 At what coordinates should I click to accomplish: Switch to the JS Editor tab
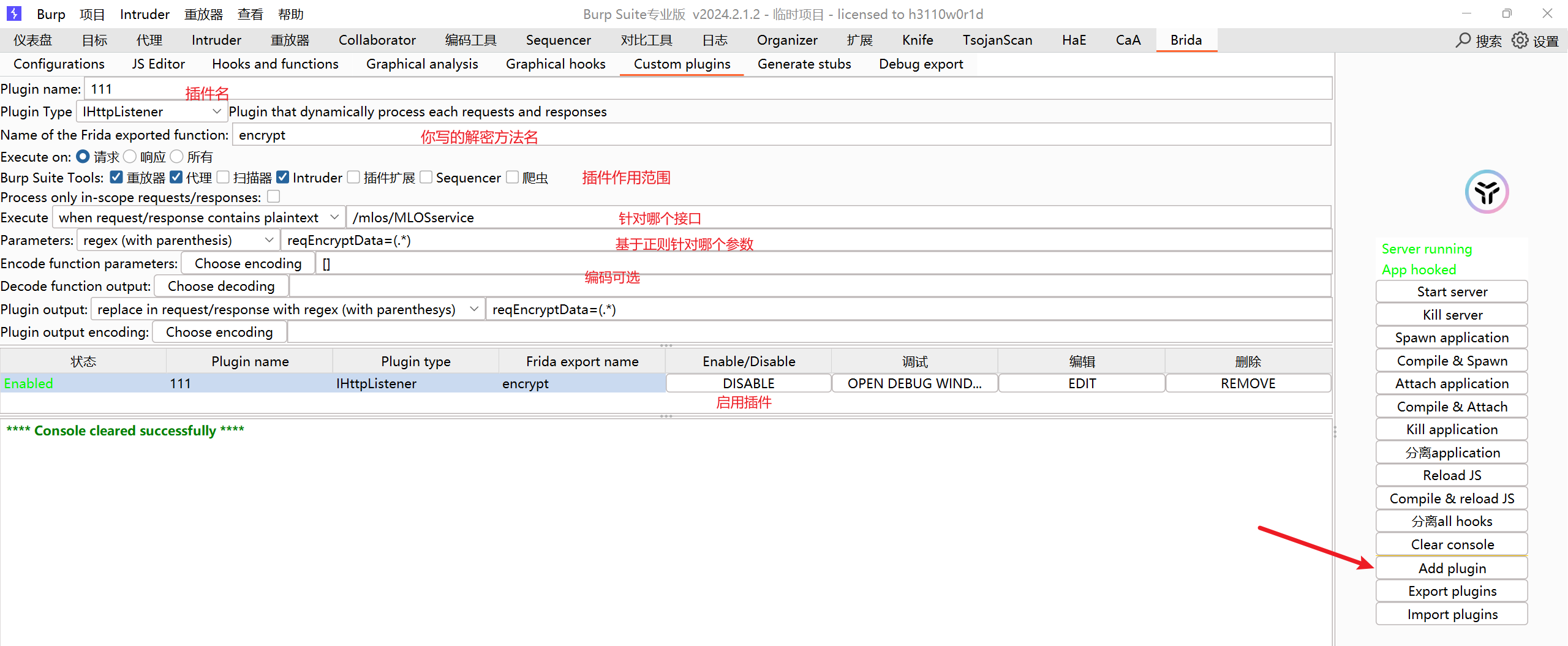[x=158, y=64]
